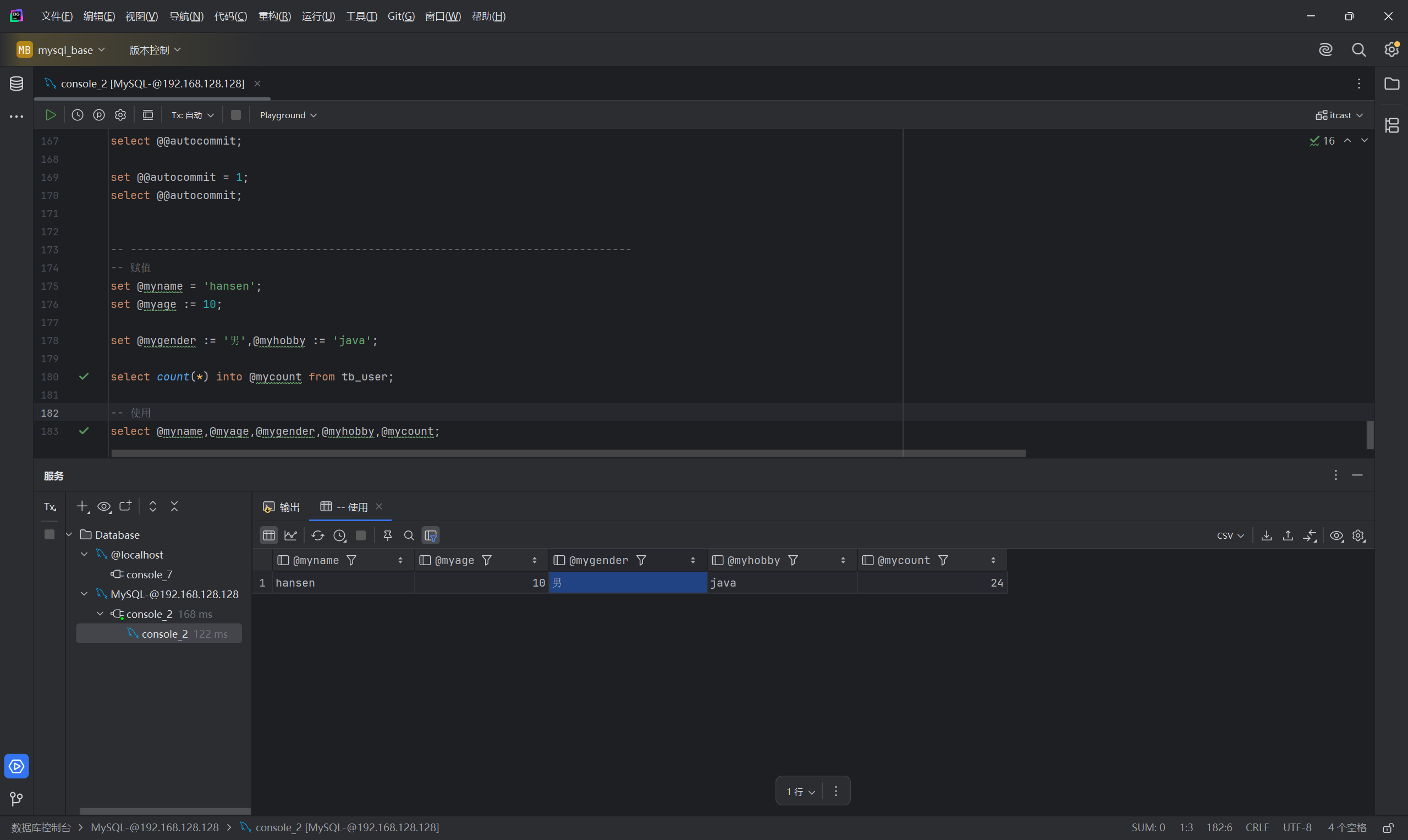The image size is (1408, 840).
Task: Click the Explain Plan icon in the editor toolbar
Action: click(x=99, y=115)
